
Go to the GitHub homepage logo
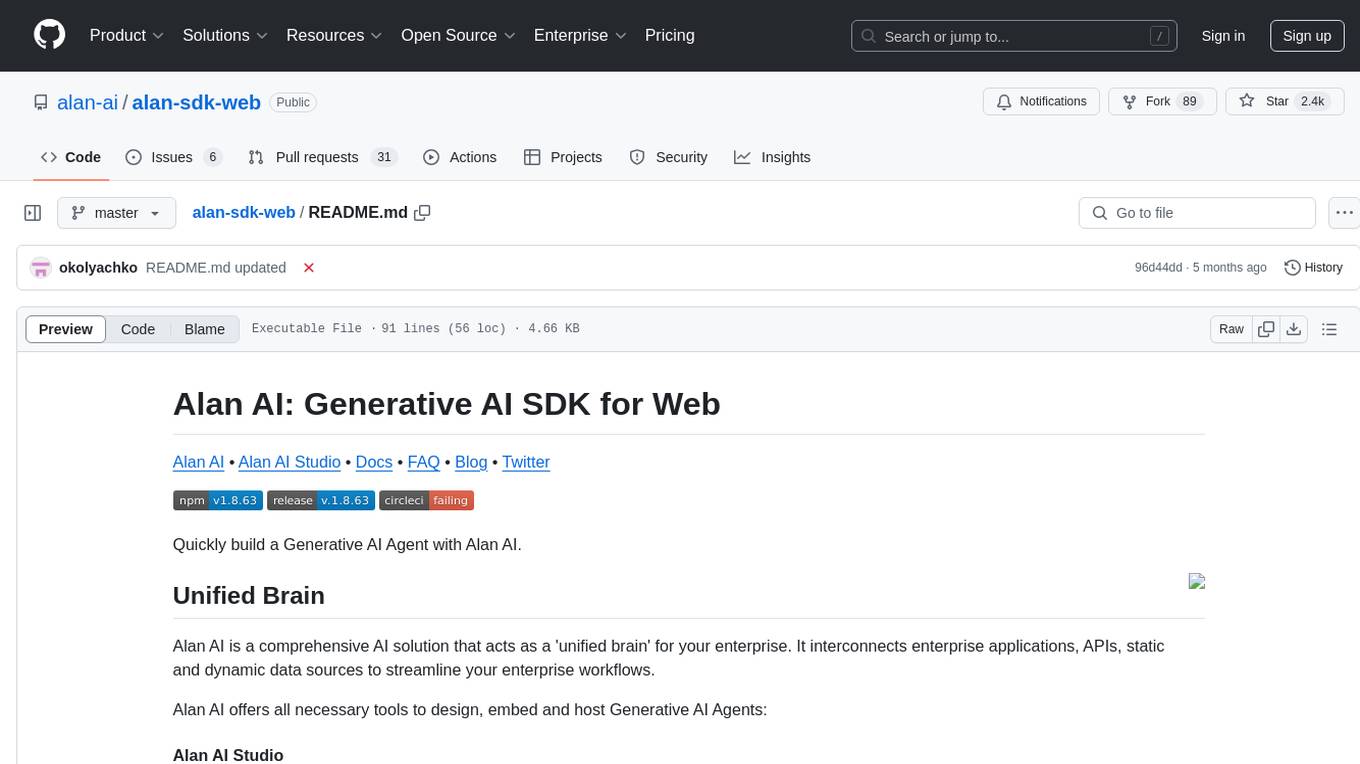49,35
